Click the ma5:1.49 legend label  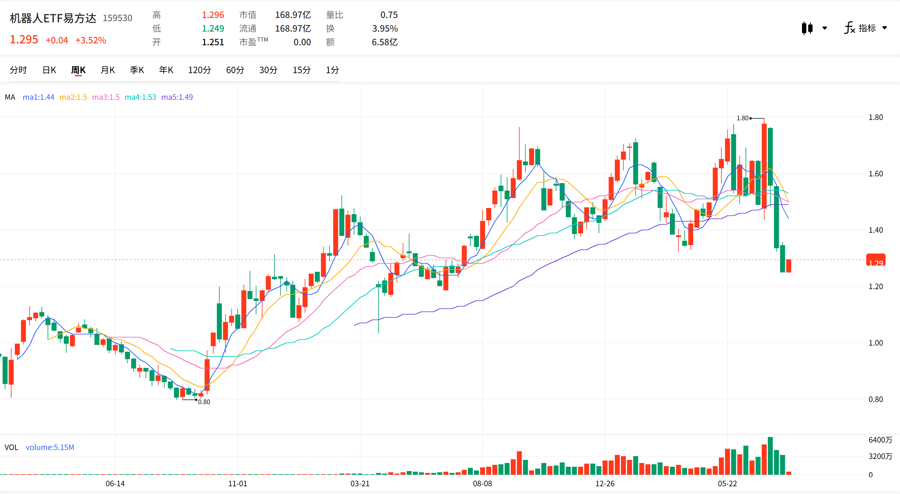177,98
